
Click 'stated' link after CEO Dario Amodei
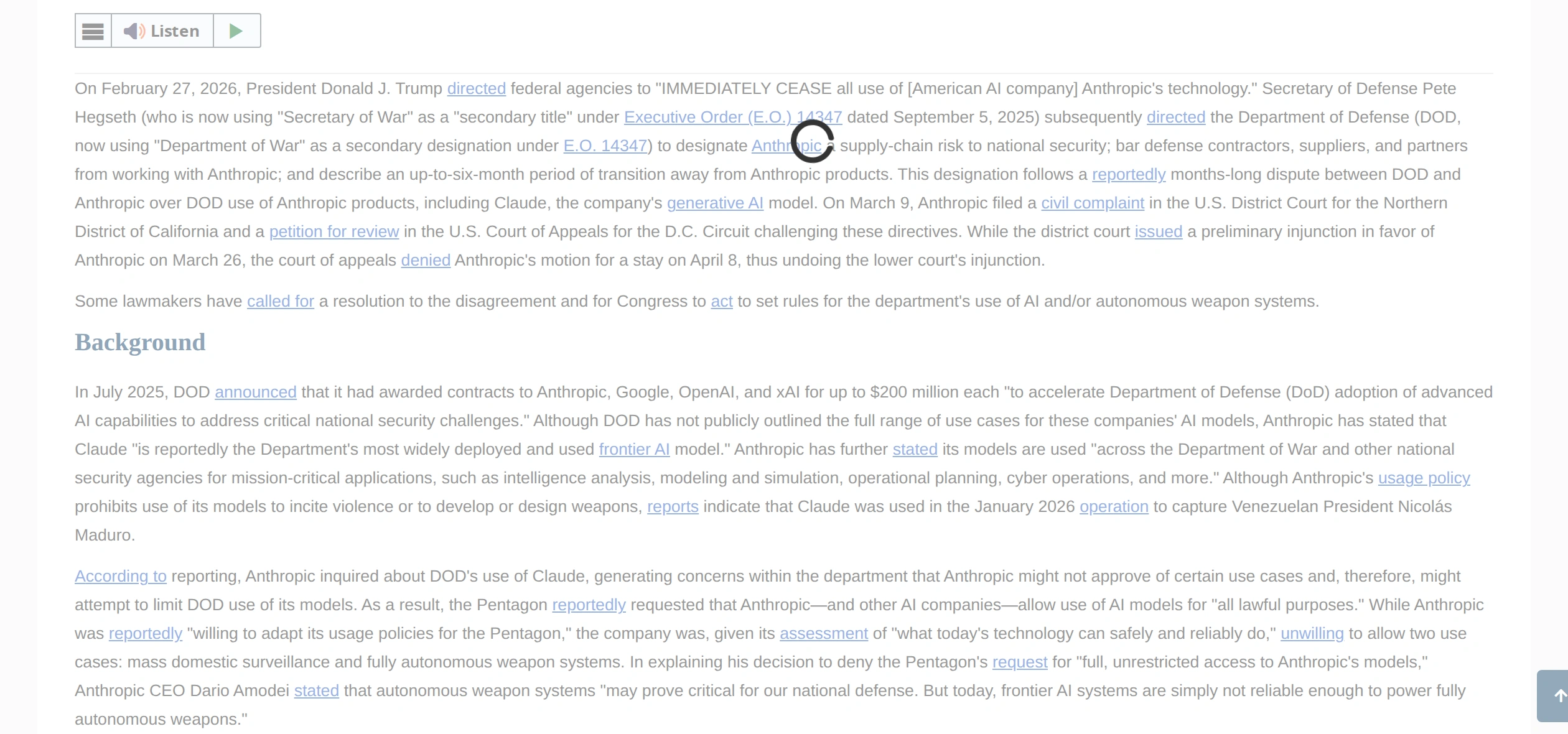(317, 690)
